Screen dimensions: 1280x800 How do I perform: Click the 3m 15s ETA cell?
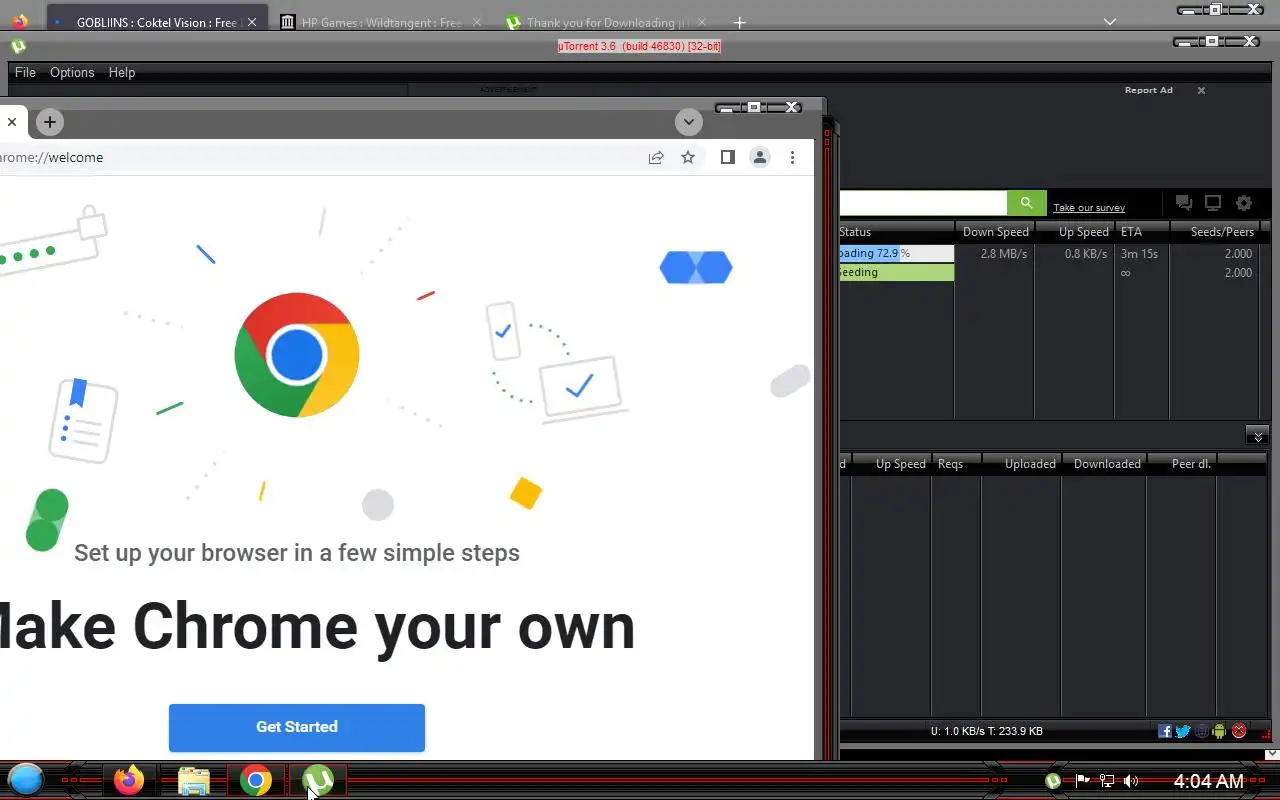click(1139, 254)
